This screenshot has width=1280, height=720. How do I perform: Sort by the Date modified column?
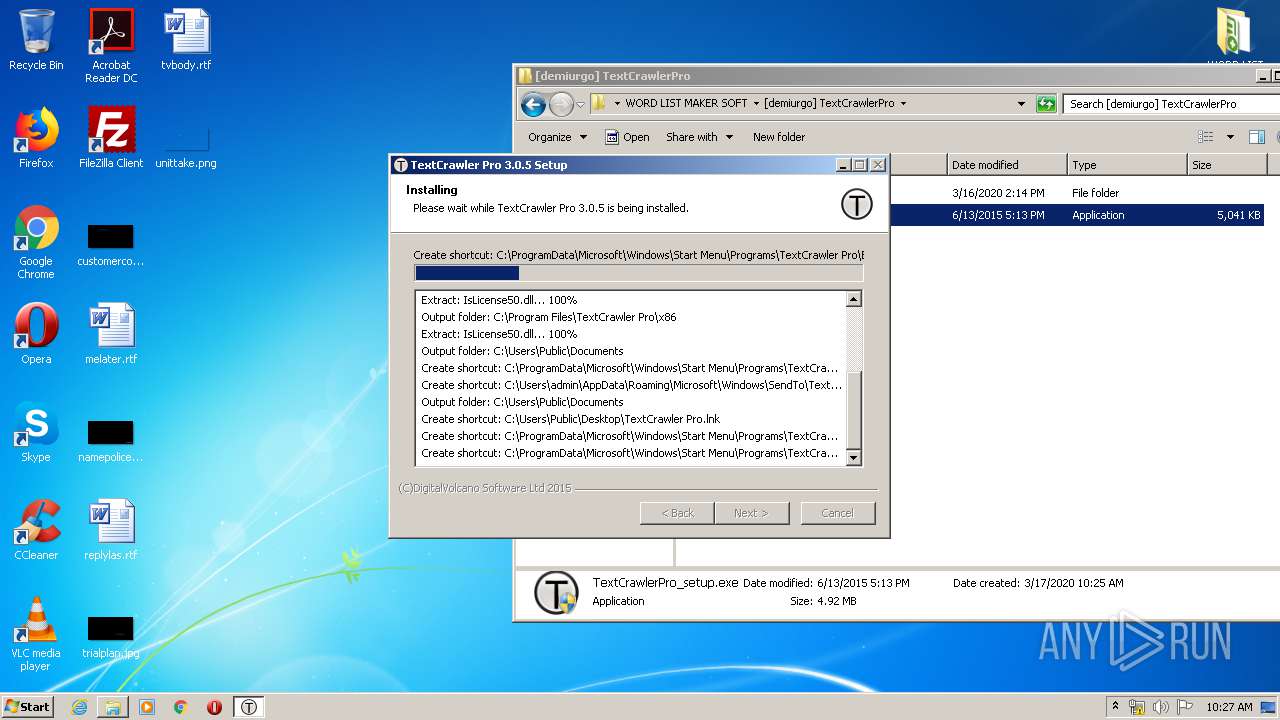pos(1006,165)
